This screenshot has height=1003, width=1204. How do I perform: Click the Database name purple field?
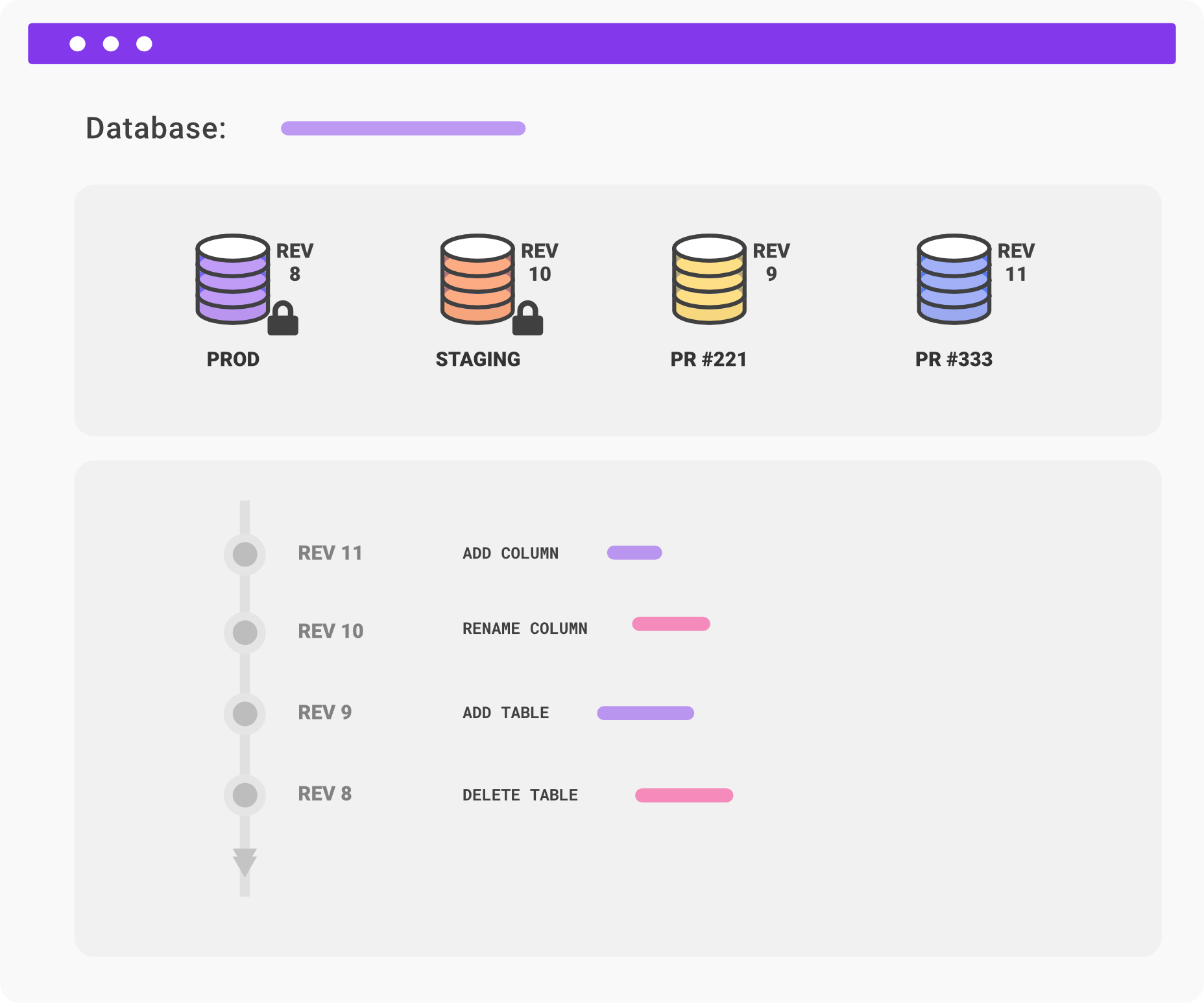(x=403, y=128)
